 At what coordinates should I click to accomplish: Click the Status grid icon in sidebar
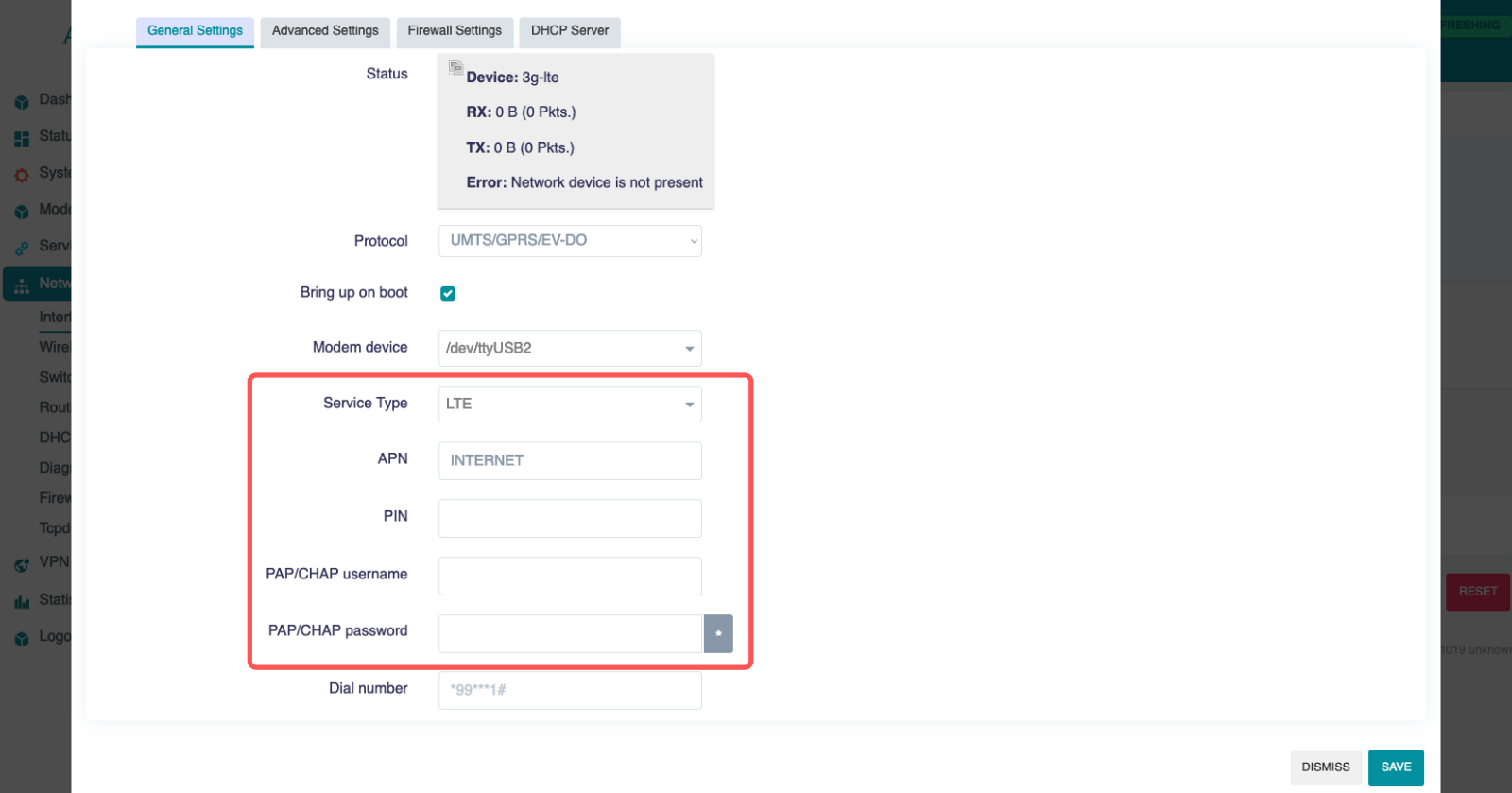pos(22,138)
